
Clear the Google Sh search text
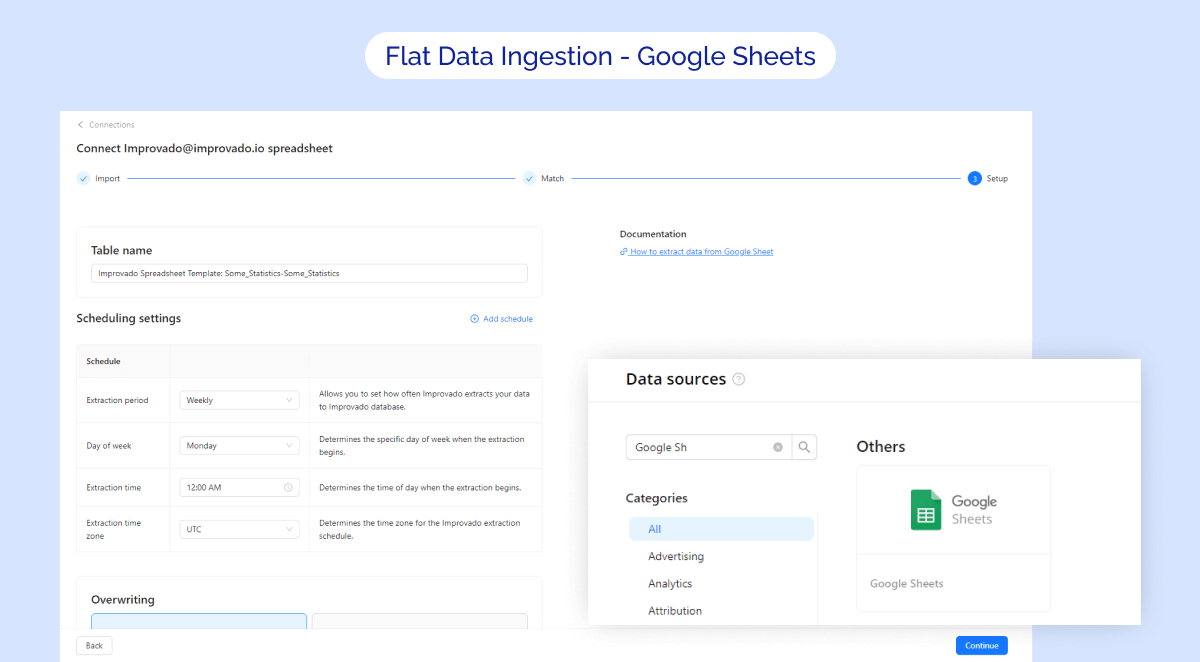[778, 447]
